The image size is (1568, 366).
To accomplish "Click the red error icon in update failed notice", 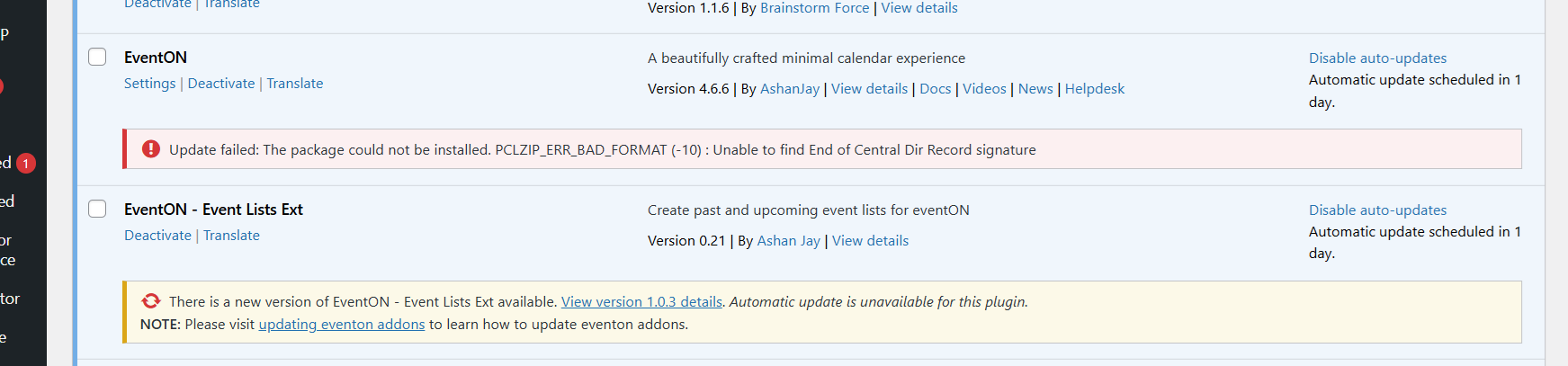I will [151, 149].
